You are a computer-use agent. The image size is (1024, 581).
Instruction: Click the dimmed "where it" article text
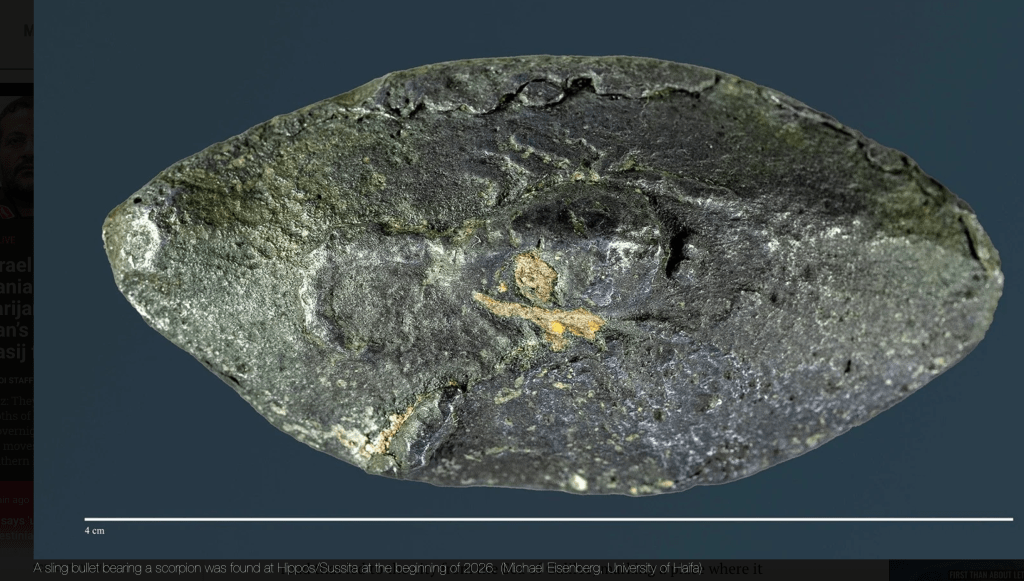[x=735, y=570]
